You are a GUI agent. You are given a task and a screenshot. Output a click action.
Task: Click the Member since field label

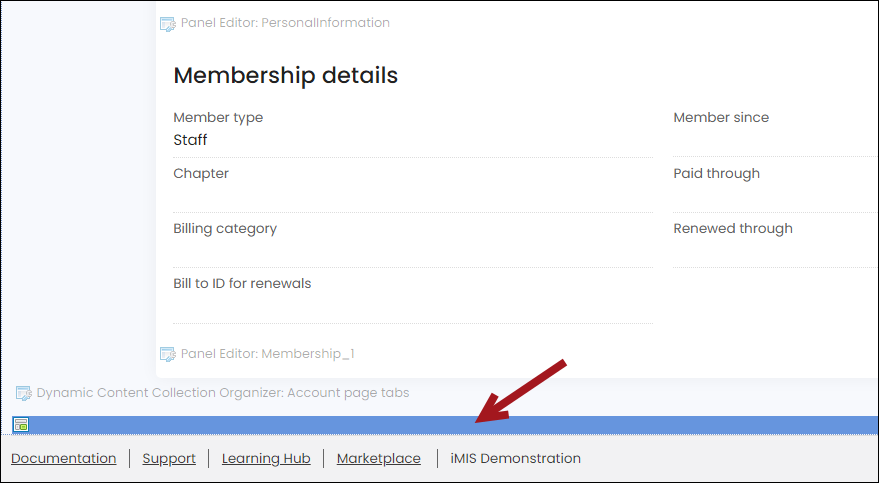[x=721, y=118]
